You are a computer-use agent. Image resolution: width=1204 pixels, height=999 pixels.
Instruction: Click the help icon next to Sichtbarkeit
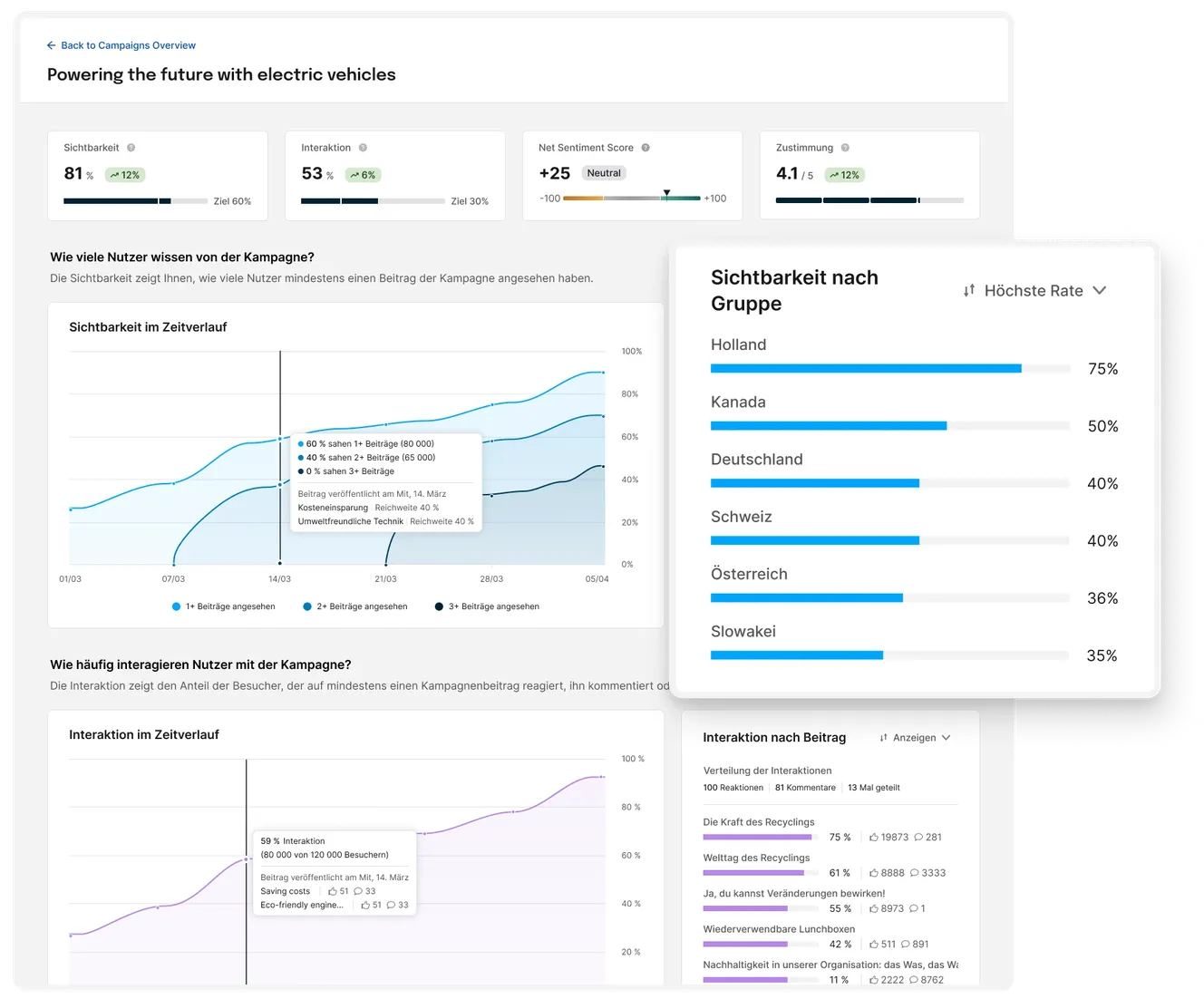(130, 147)
